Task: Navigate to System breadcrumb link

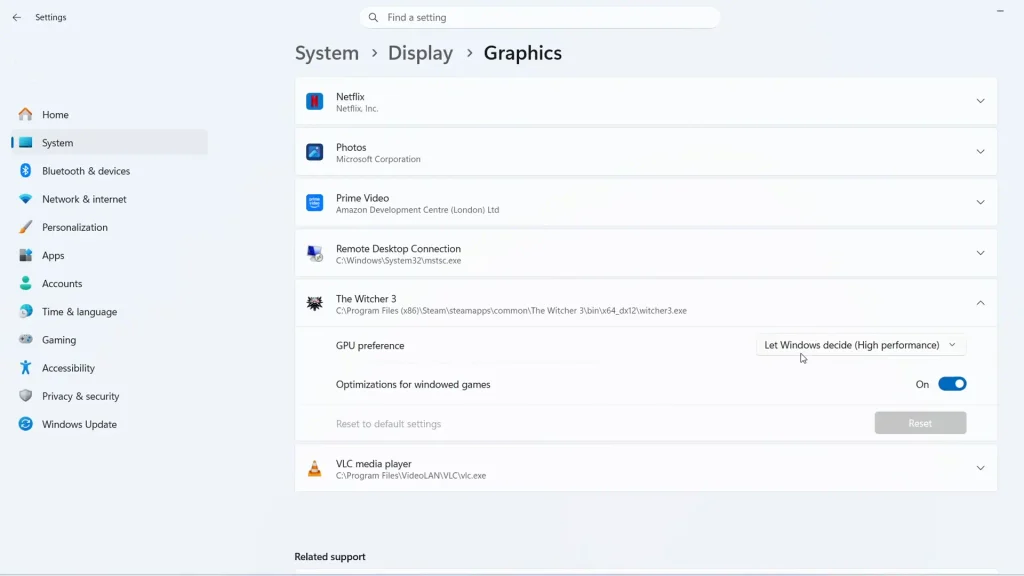Action: coord(327,53)
